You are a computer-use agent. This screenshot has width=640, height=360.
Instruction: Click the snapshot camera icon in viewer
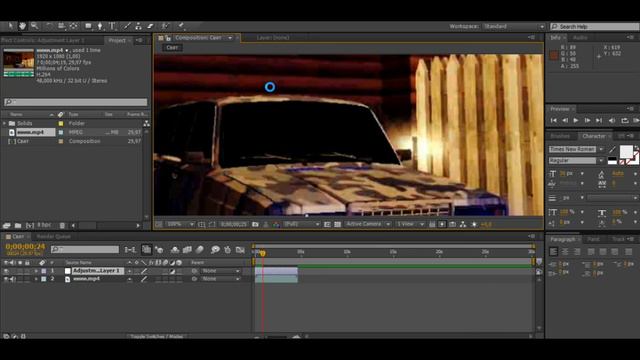[x=255, y=224]
